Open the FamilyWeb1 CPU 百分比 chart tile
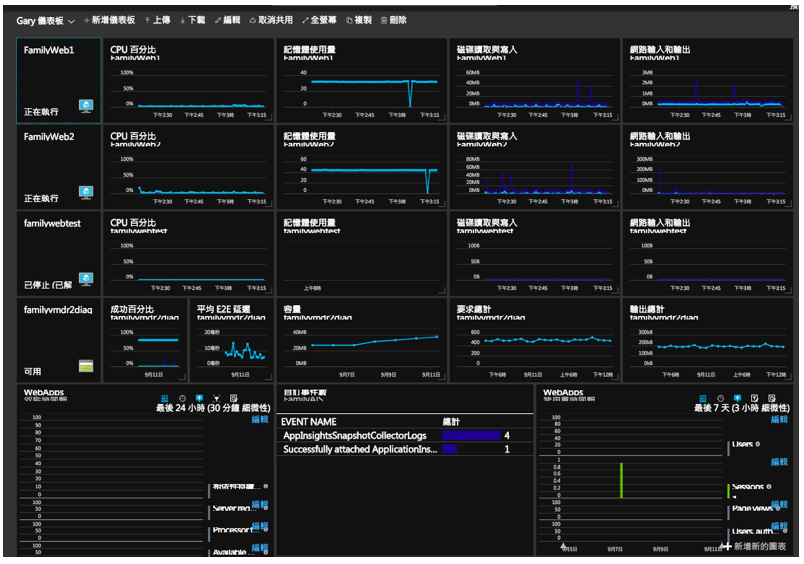This screenshot has width=804, height=564. [188, 80]
